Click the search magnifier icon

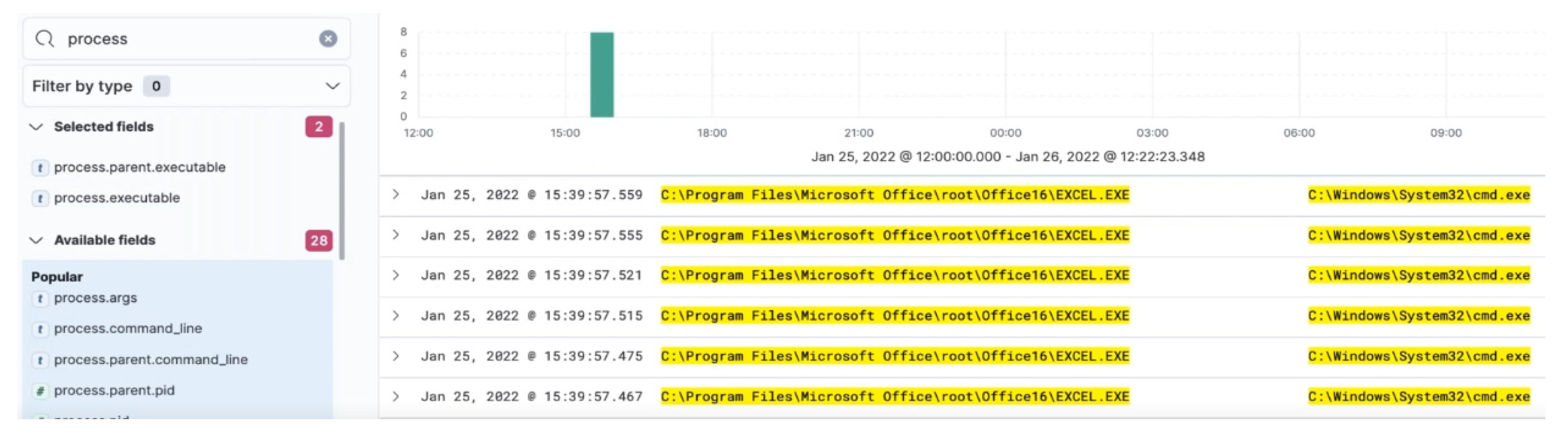coord(44,39)
